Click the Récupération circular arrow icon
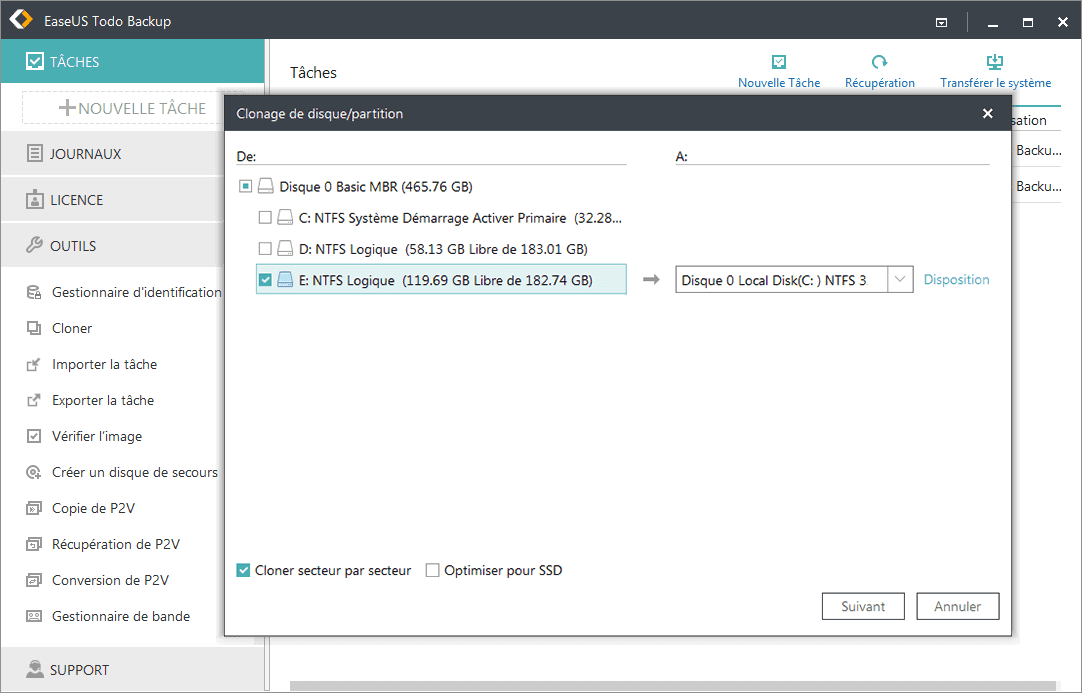The height and width of the screenshot is (693, 1082). 879,62
